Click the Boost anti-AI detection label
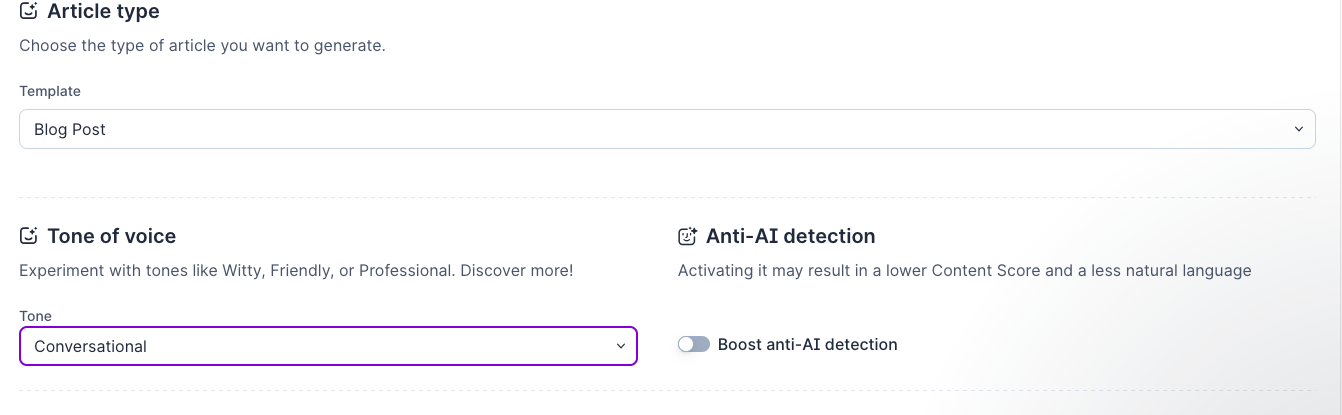This screenshot has width=1342, height=415. (x=808, y=344)
